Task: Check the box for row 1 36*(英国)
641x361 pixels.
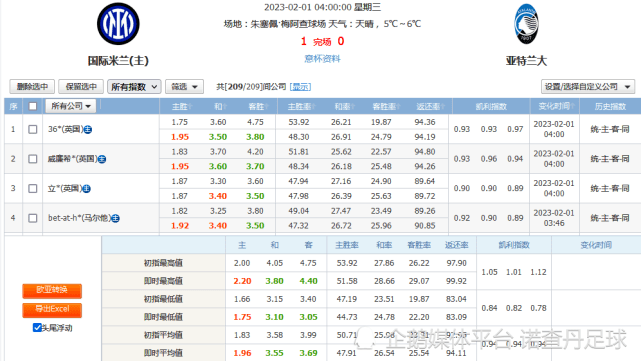Action: (33, 130)
